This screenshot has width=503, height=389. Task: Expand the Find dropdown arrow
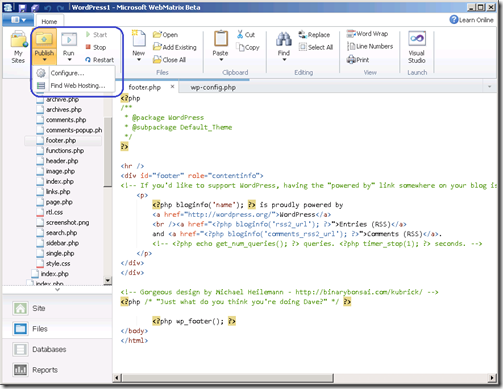pyautogui.click(x=284, y=60)
